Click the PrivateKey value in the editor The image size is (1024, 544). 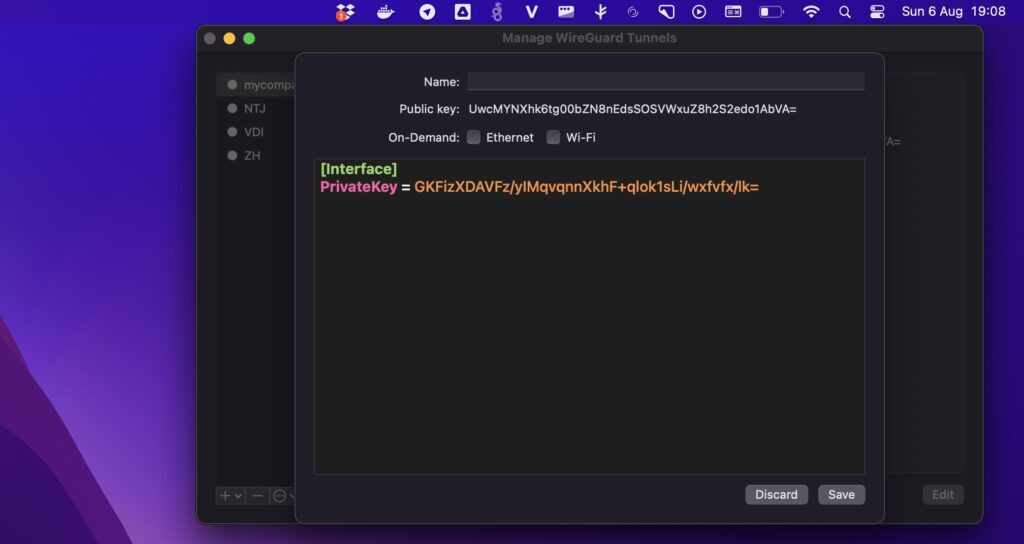coord(586,187)
